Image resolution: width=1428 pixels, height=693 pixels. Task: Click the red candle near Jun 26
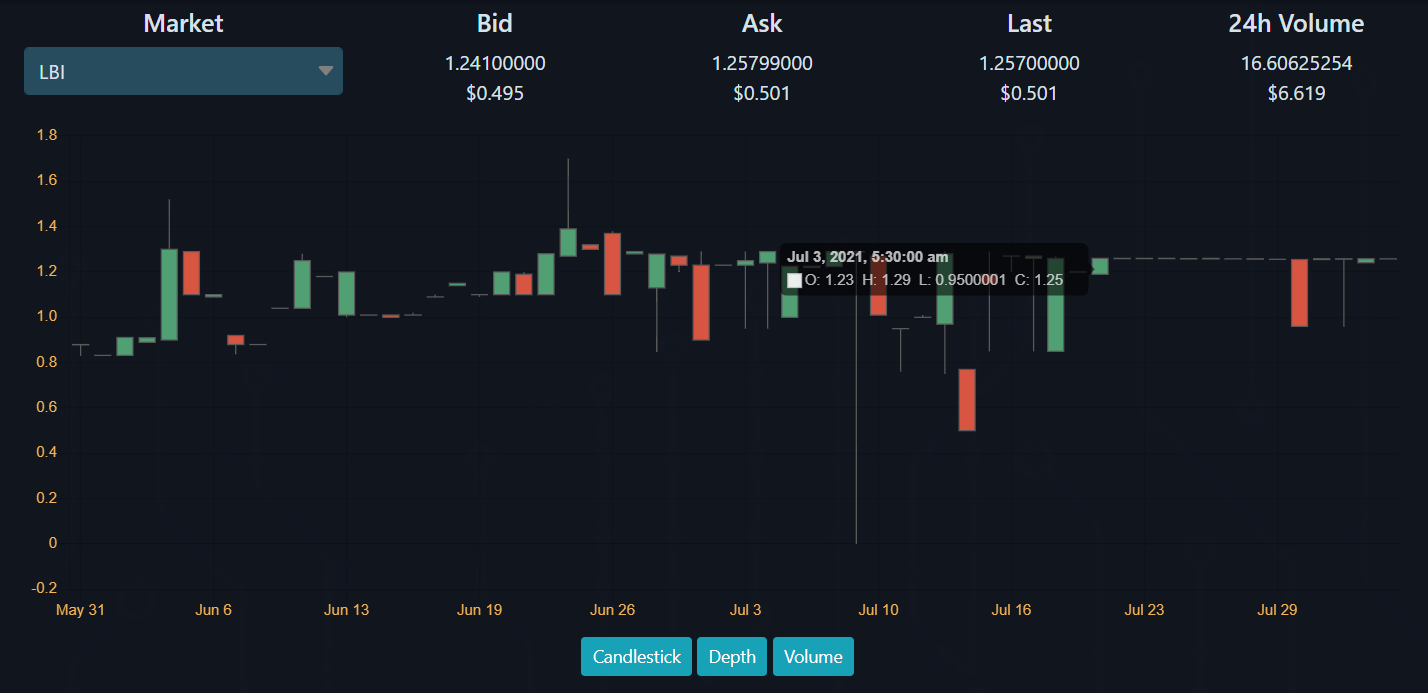click(612, 263)
